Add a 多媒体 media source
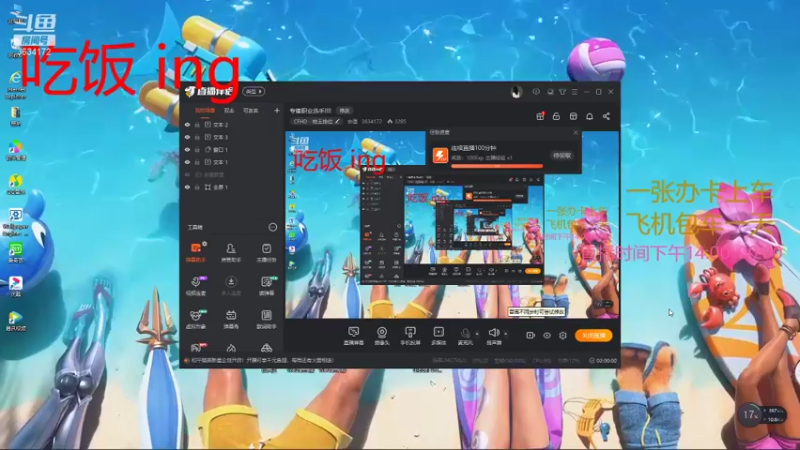Image resolution: width=800 pixels, height=450 pixels. click(439, 336)
